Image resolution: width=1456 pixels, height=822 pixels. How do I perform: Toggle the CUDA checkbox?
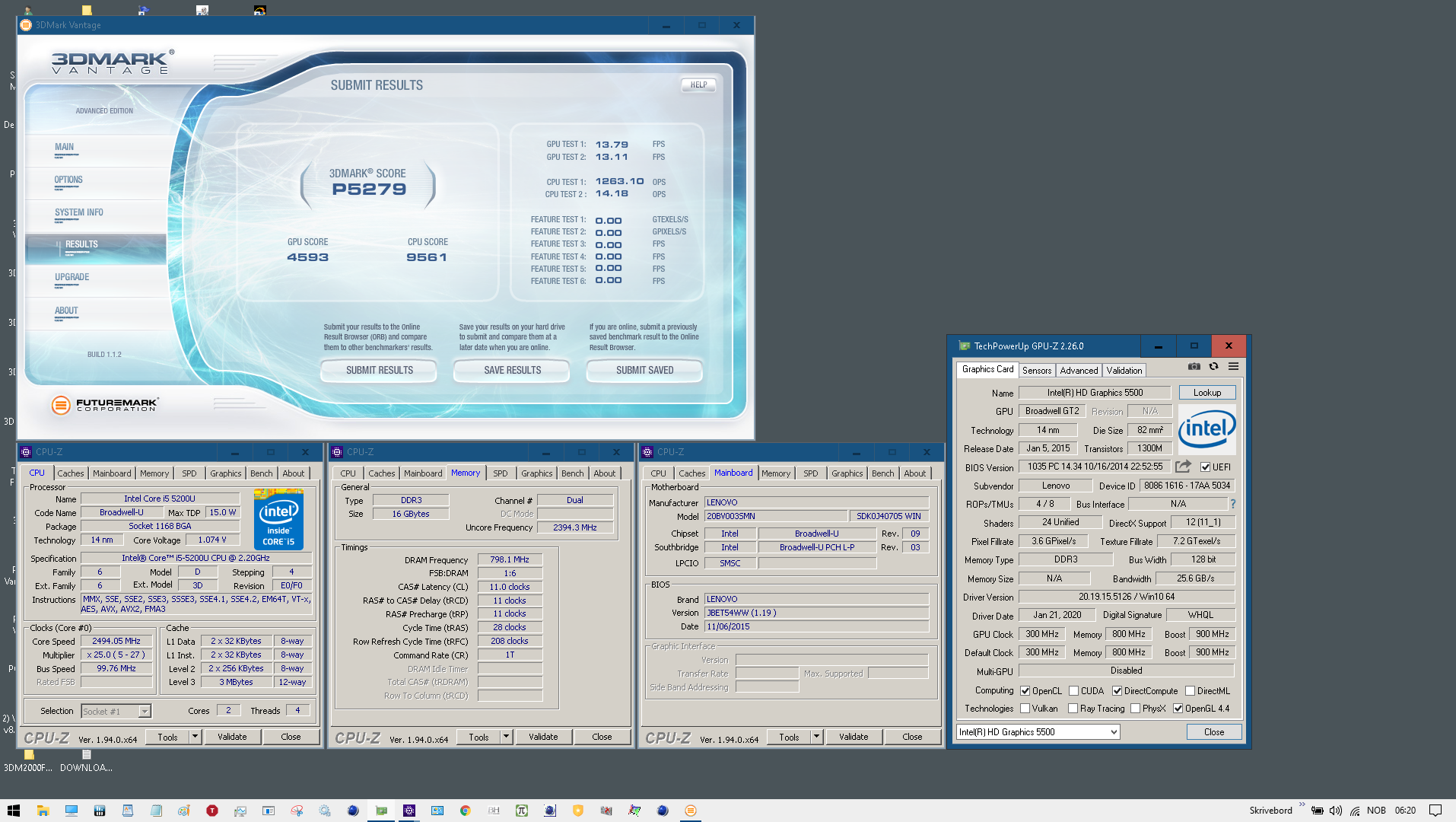[x=1073, y=691]
